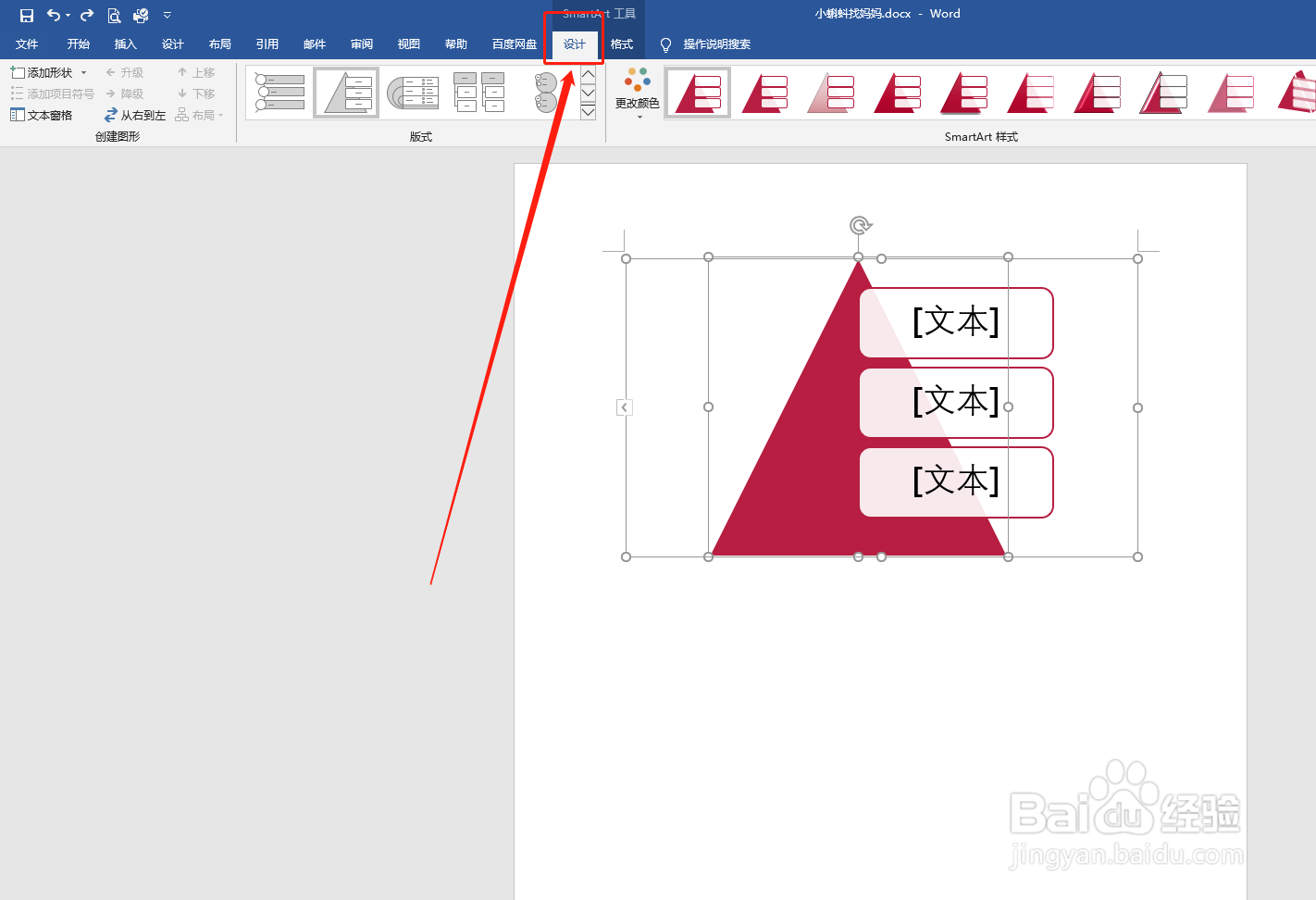Apply the second SmartArt style thumbnail
Screen dimensions: 1316x900
(x=764, y=93)
